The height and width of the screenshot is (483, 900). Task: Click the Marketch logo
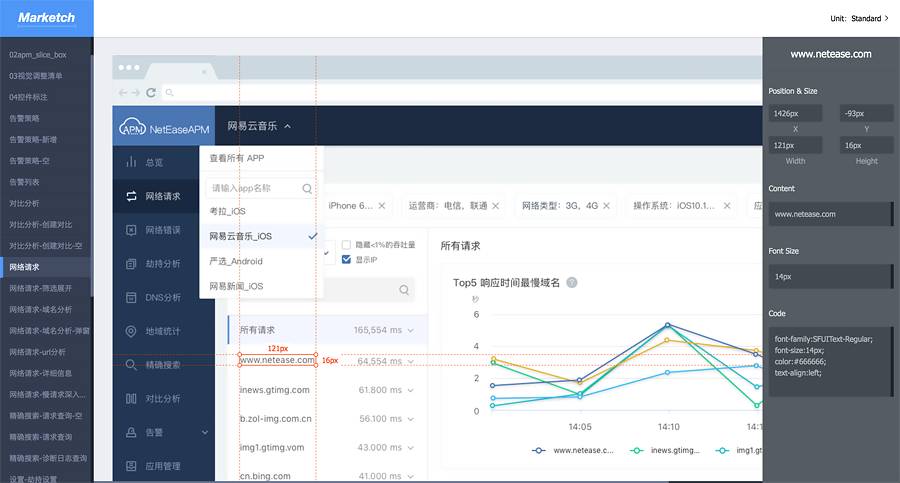(x=46, y=18)
